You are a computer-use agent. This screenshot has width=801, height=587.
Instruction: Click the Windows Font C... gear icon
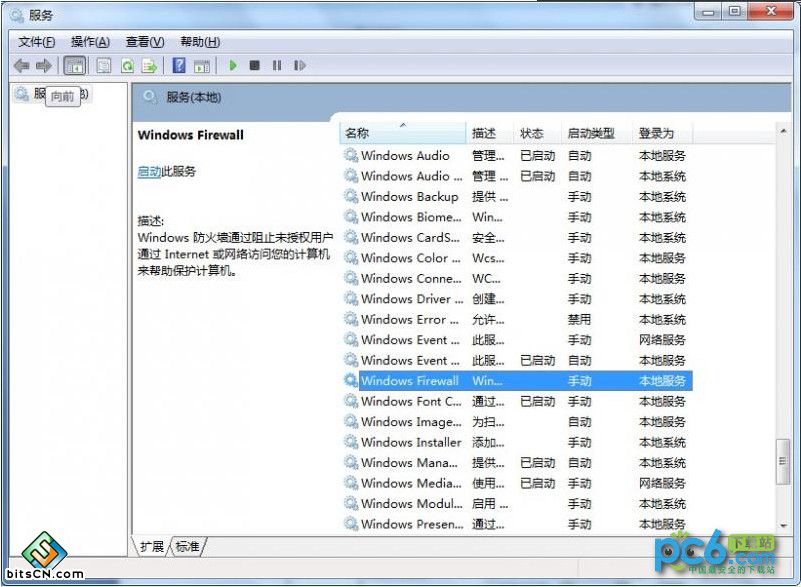[x=351, y=401]
